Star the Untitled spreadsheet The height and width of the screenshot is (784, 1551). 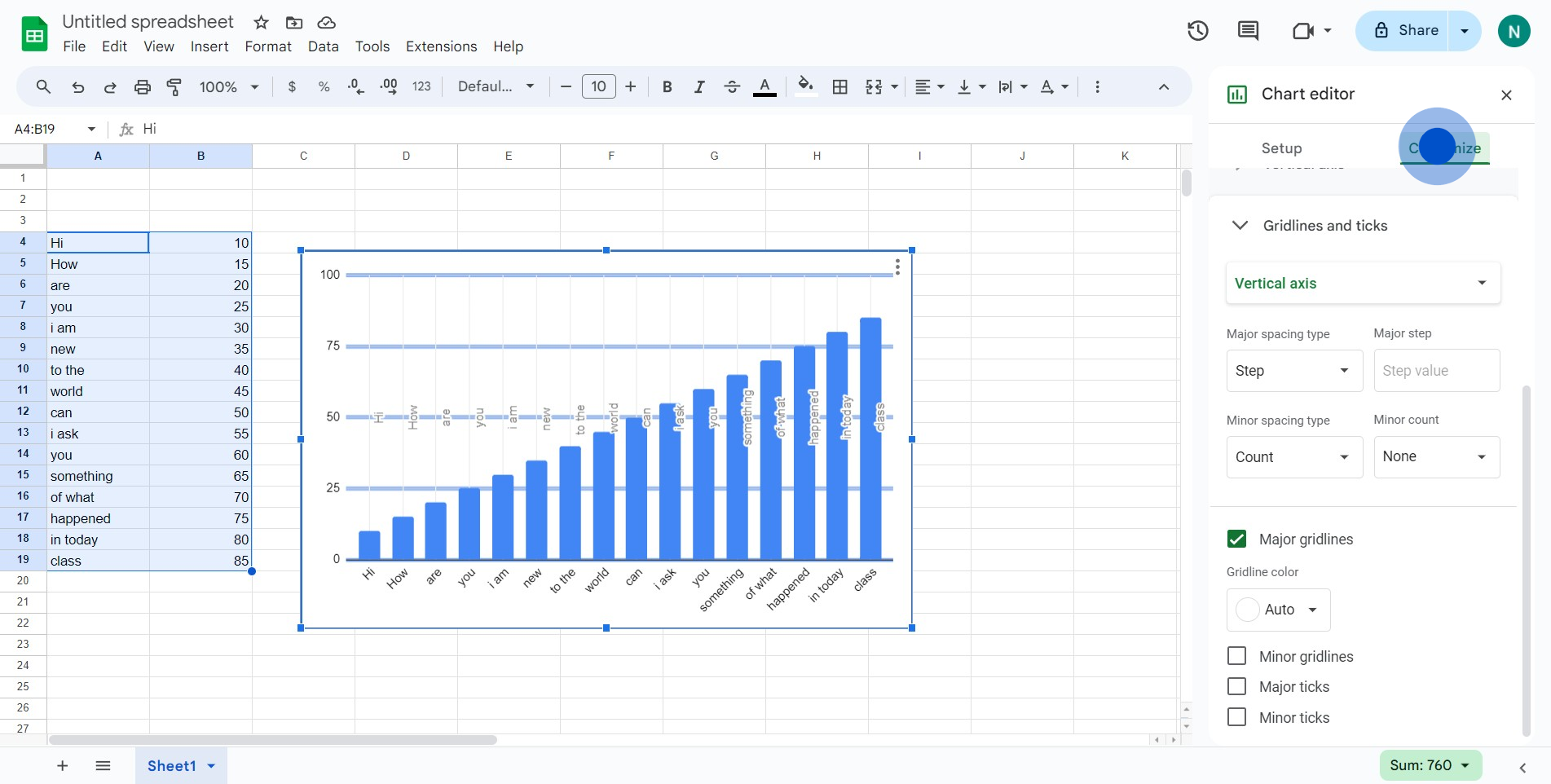click(x=261, y=23)
